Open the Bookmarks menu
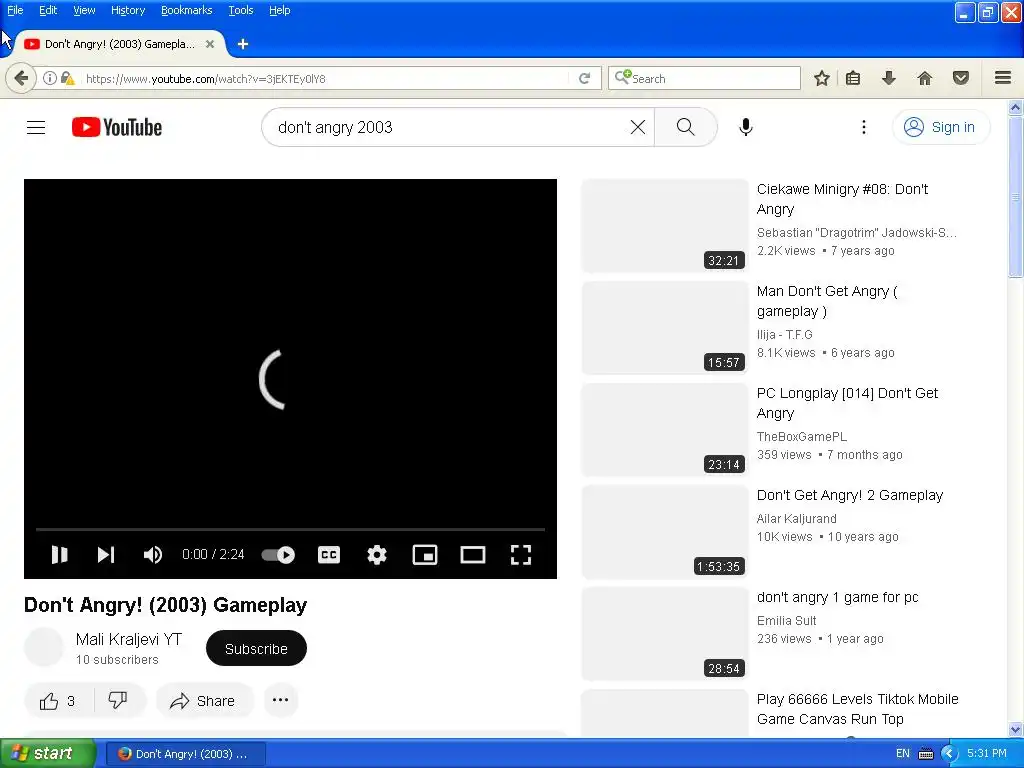Image resolution: width=1024 pixels, height=768 pixels. point(186,10)
